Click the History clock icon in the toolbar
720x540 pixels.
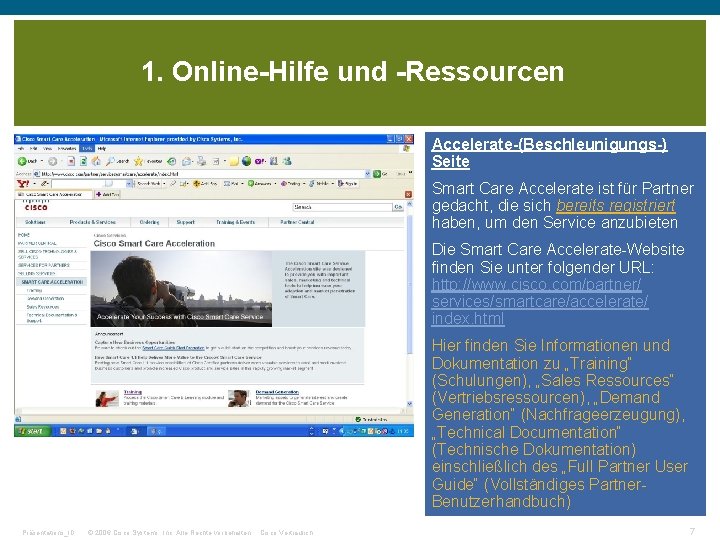171,161
